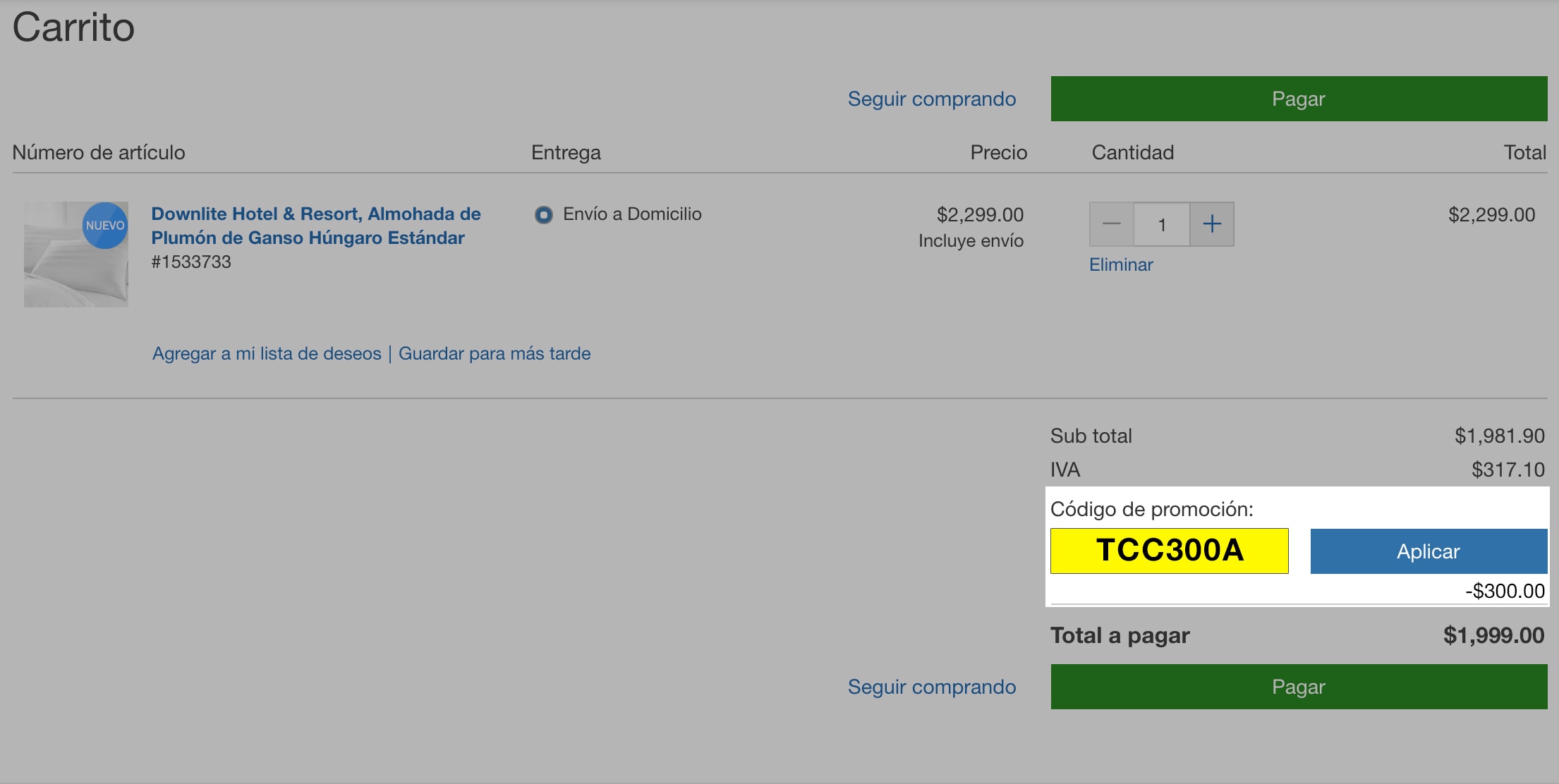Click the product thumbnail image
Image resolution: width=1559 pixels, height=784 pixels.
click(x=75, y=253)
